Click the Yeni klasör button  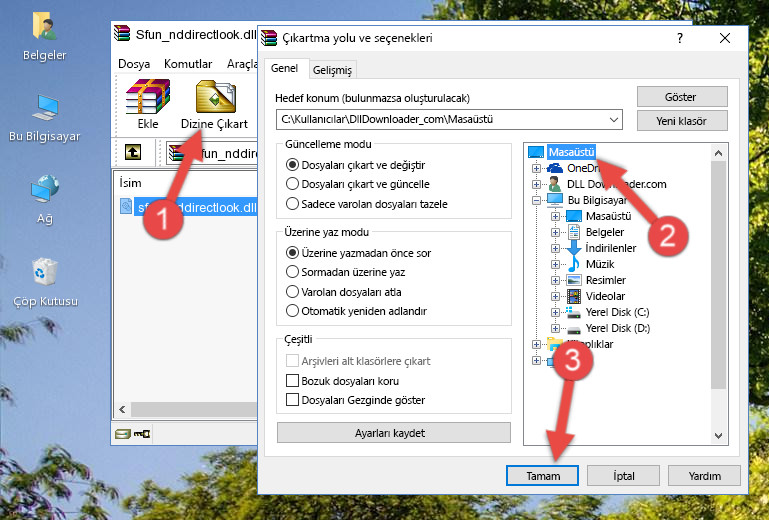point(682,121)
